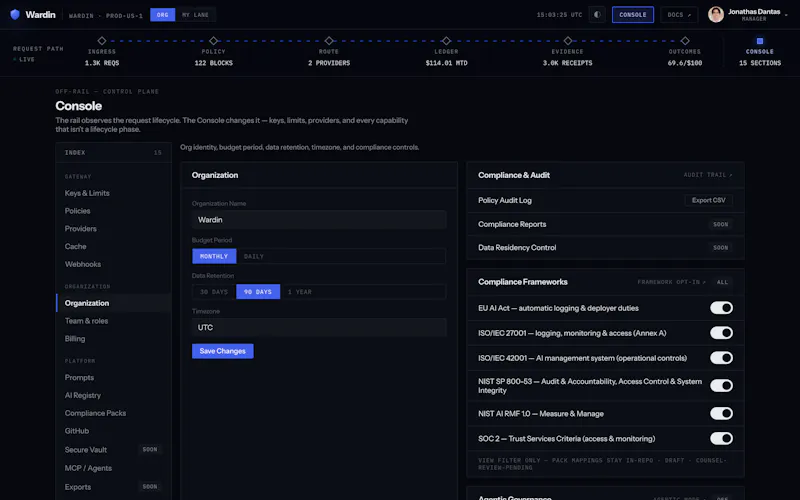Toggle NIST SP 800-53 framework switch
800x500 pixels.
721,385
